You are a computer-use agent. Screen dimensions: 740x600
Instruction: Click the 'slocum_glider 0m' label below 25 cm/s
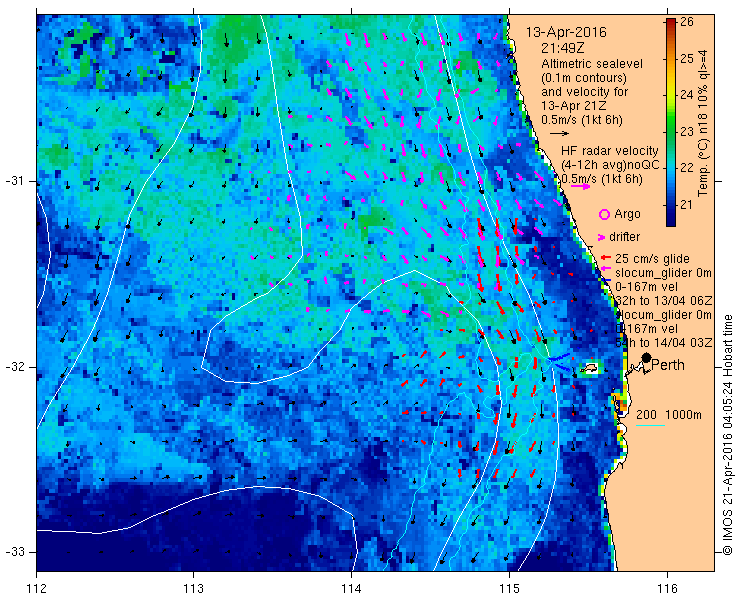(663, 273)
